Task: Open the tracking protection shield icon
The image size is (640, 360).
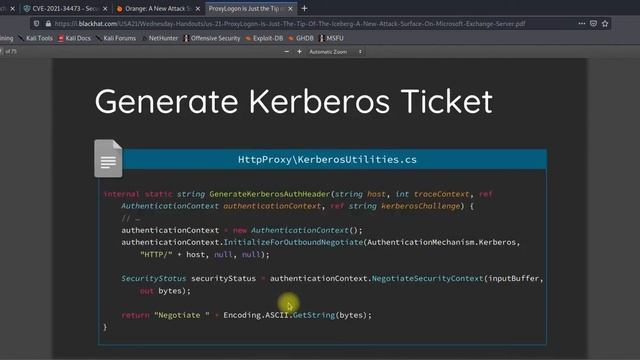Action: point(37,24)
